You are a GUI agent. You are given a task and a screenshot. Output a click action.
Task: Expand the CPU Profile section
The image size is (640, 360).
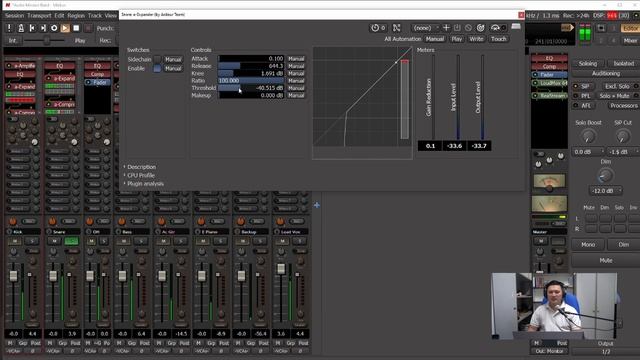(x=140, y=176)
